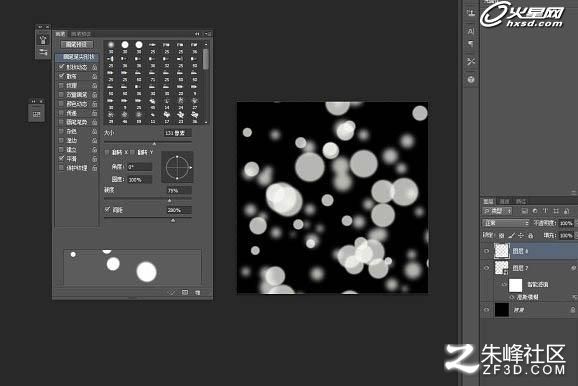Click the tool presets sliders icon below brush icon
The image size is (578, 386).
click(43, 52)
